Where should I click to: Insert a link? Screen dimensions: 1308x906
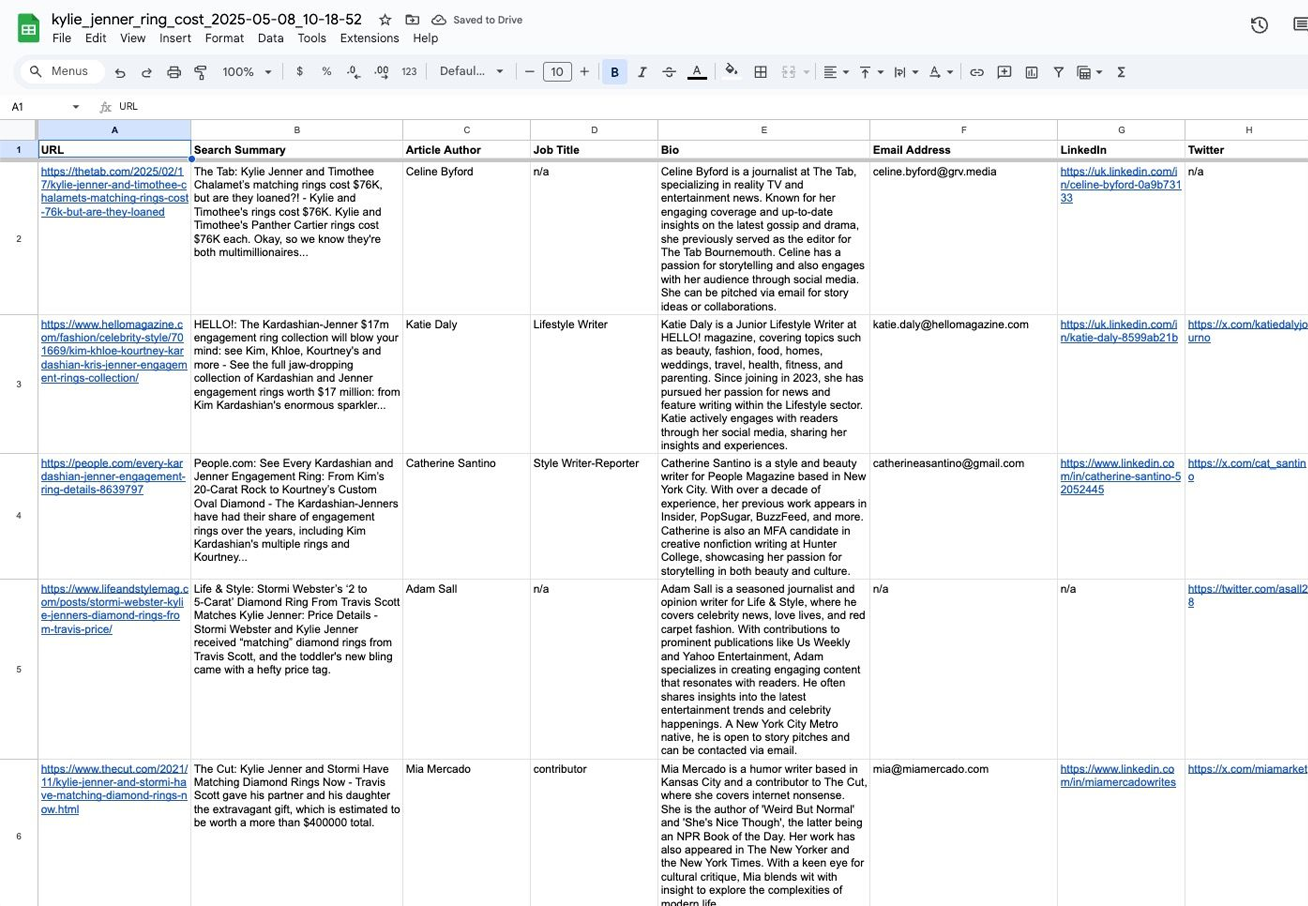(x=977, y=72)
